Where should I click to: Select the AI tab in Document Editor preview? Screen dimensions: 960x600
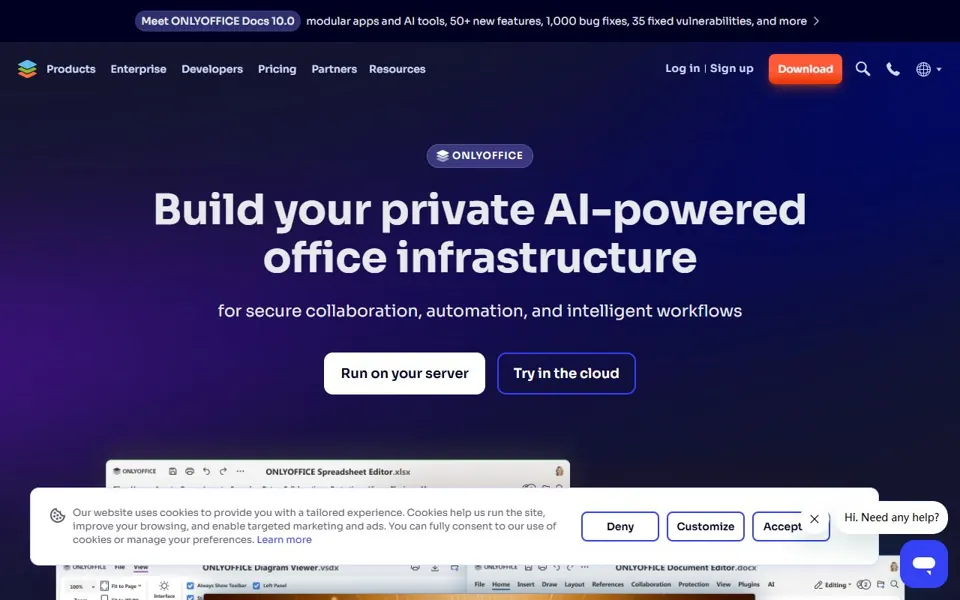coord(771,585)
